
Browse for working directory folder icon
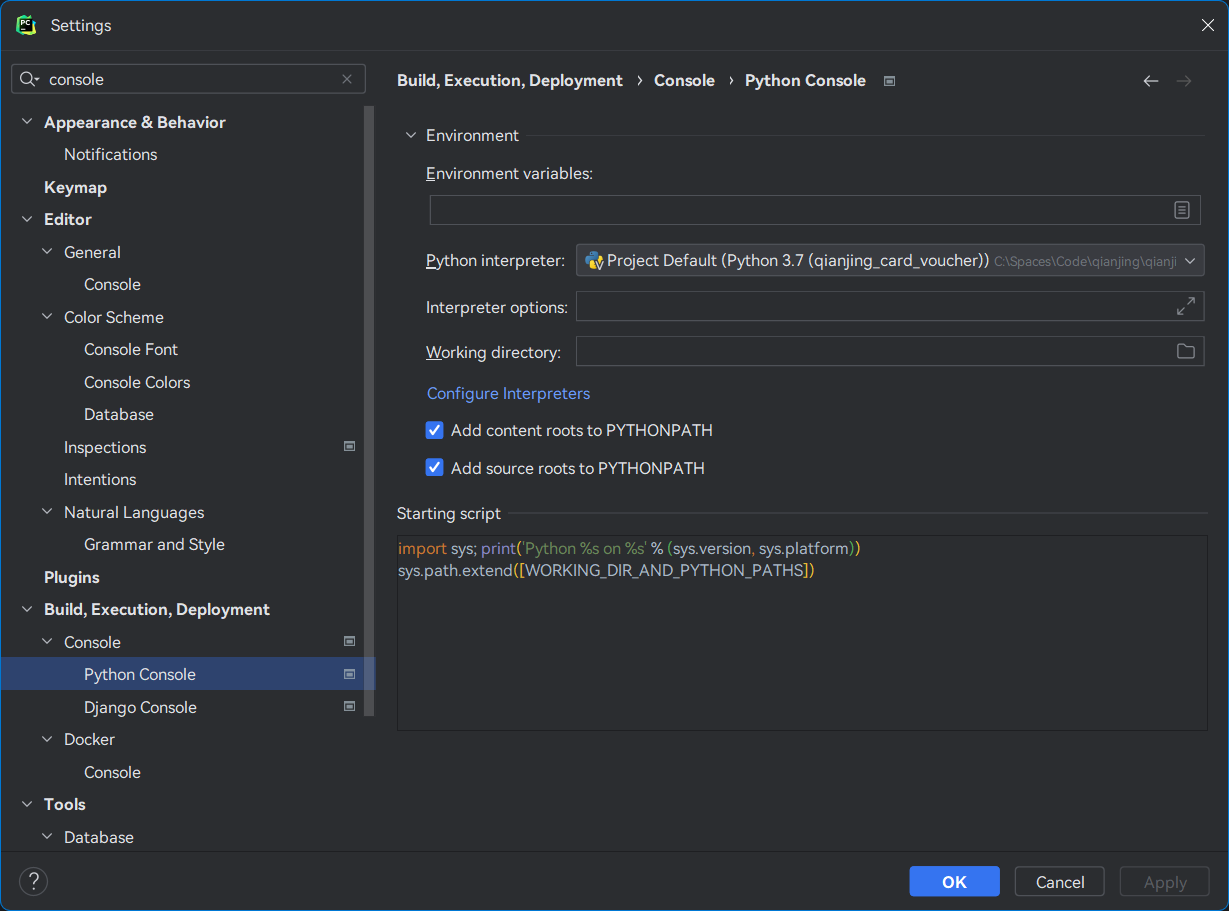pyautogui.click(x=1186, y=351)
